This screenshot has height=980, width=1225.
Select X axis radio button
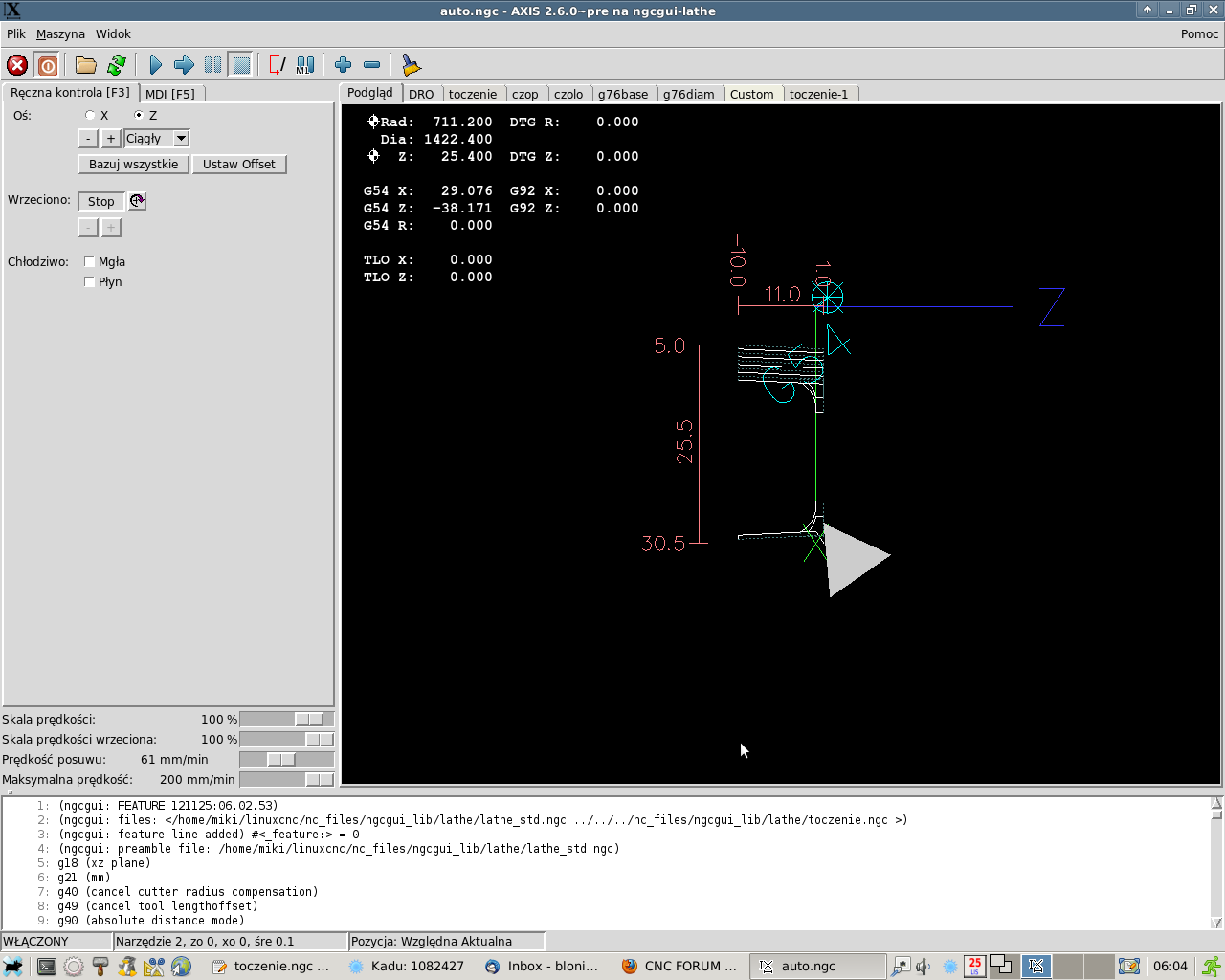coord(90,115)
